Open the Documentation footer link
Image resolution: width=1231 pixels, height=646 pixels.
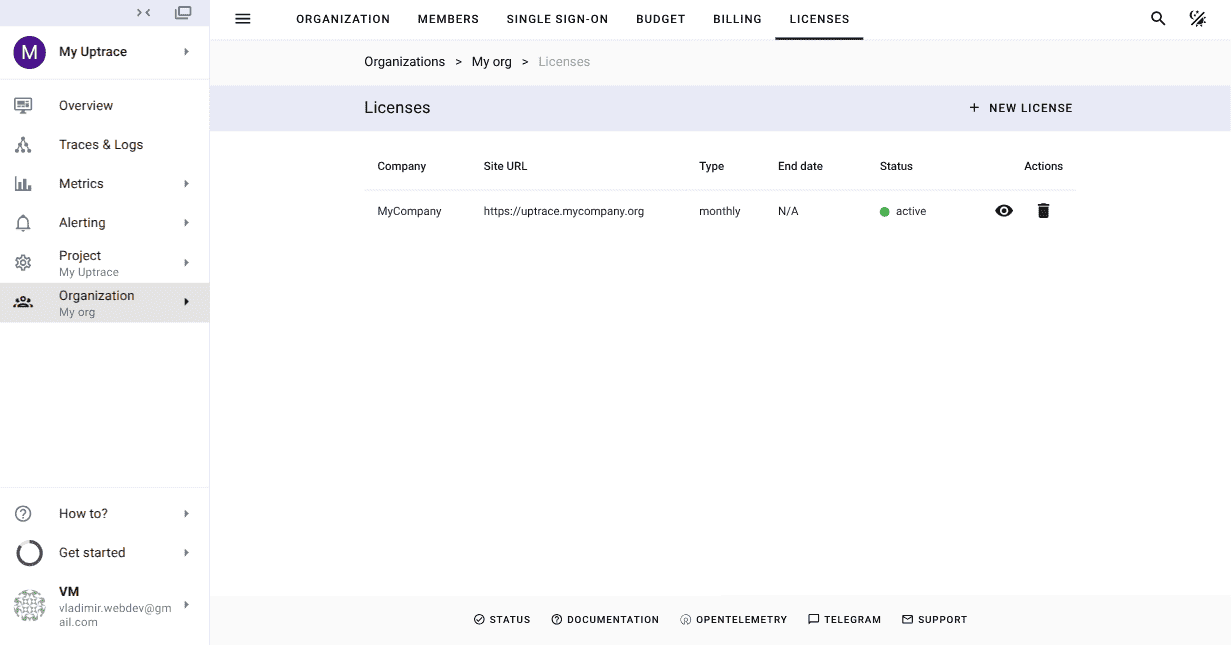tap(605, 620)
